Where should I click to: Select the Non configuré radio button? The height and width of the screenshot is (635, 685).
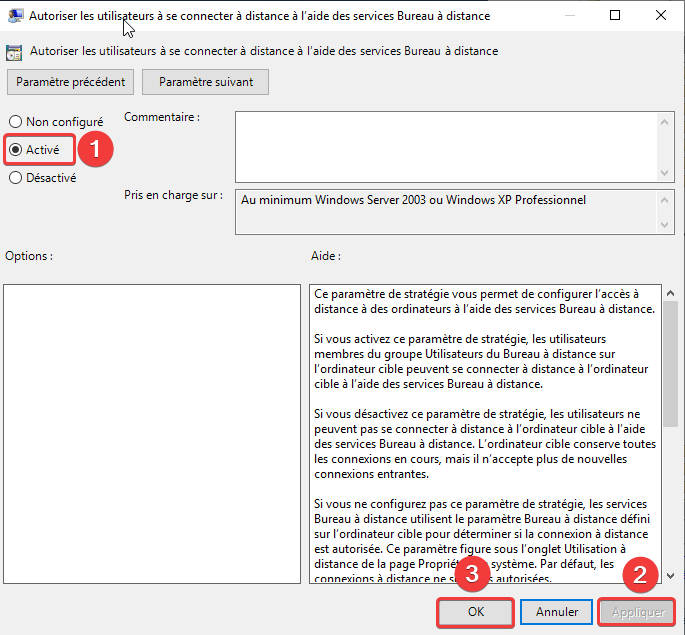click(16, 122)
